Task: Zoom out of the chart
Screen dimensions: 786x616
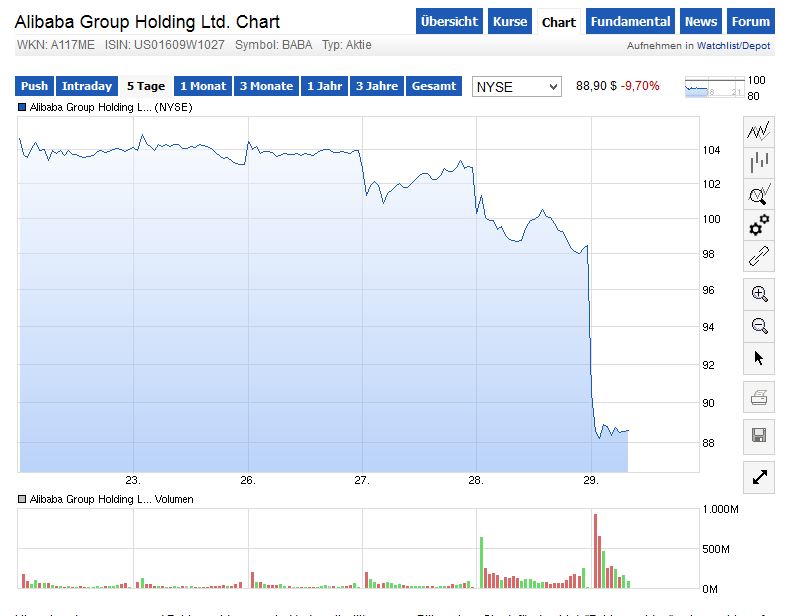Action: 759,325
